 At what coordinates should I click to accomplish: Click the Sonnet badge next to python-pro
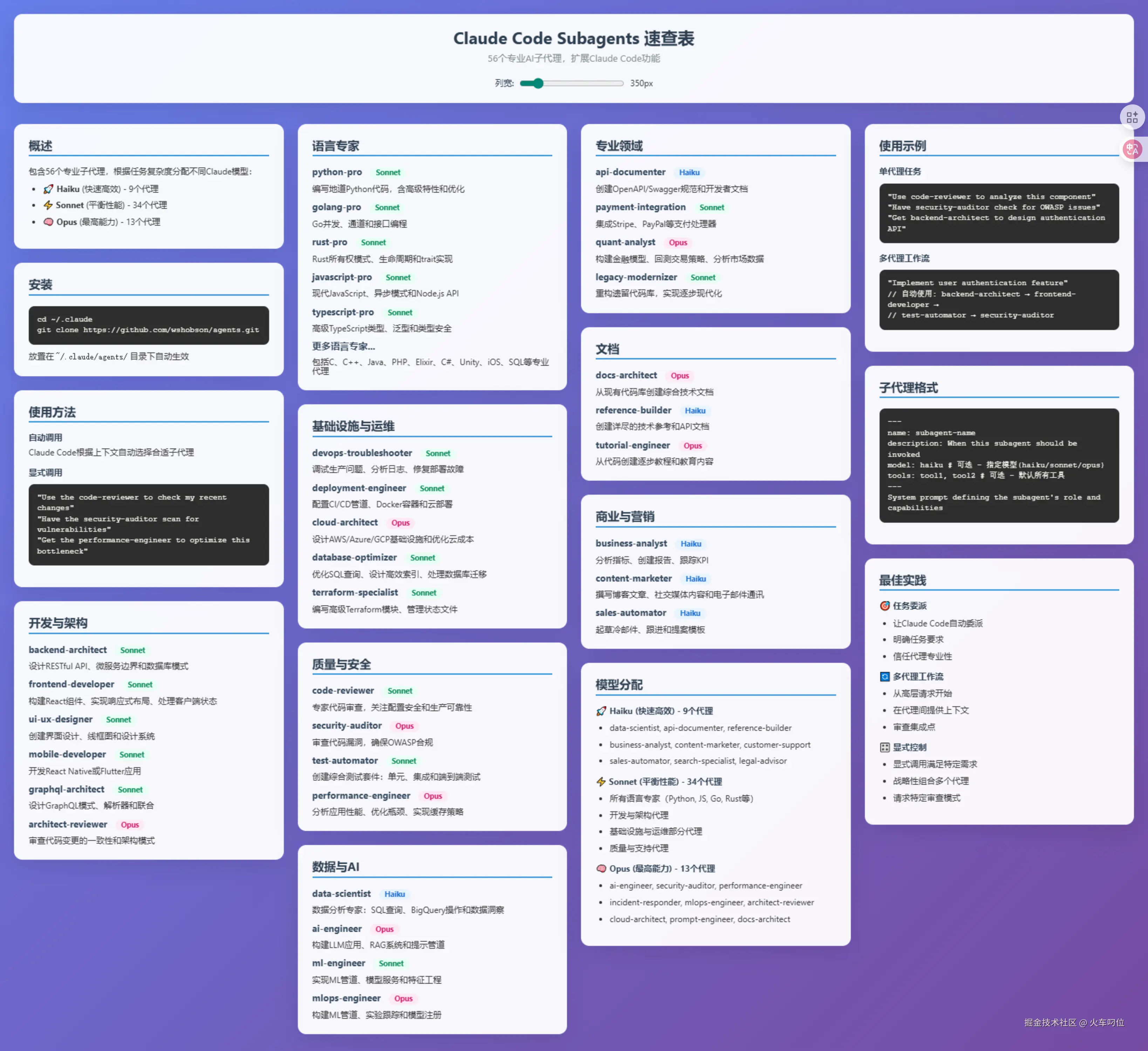coord(388,172)
